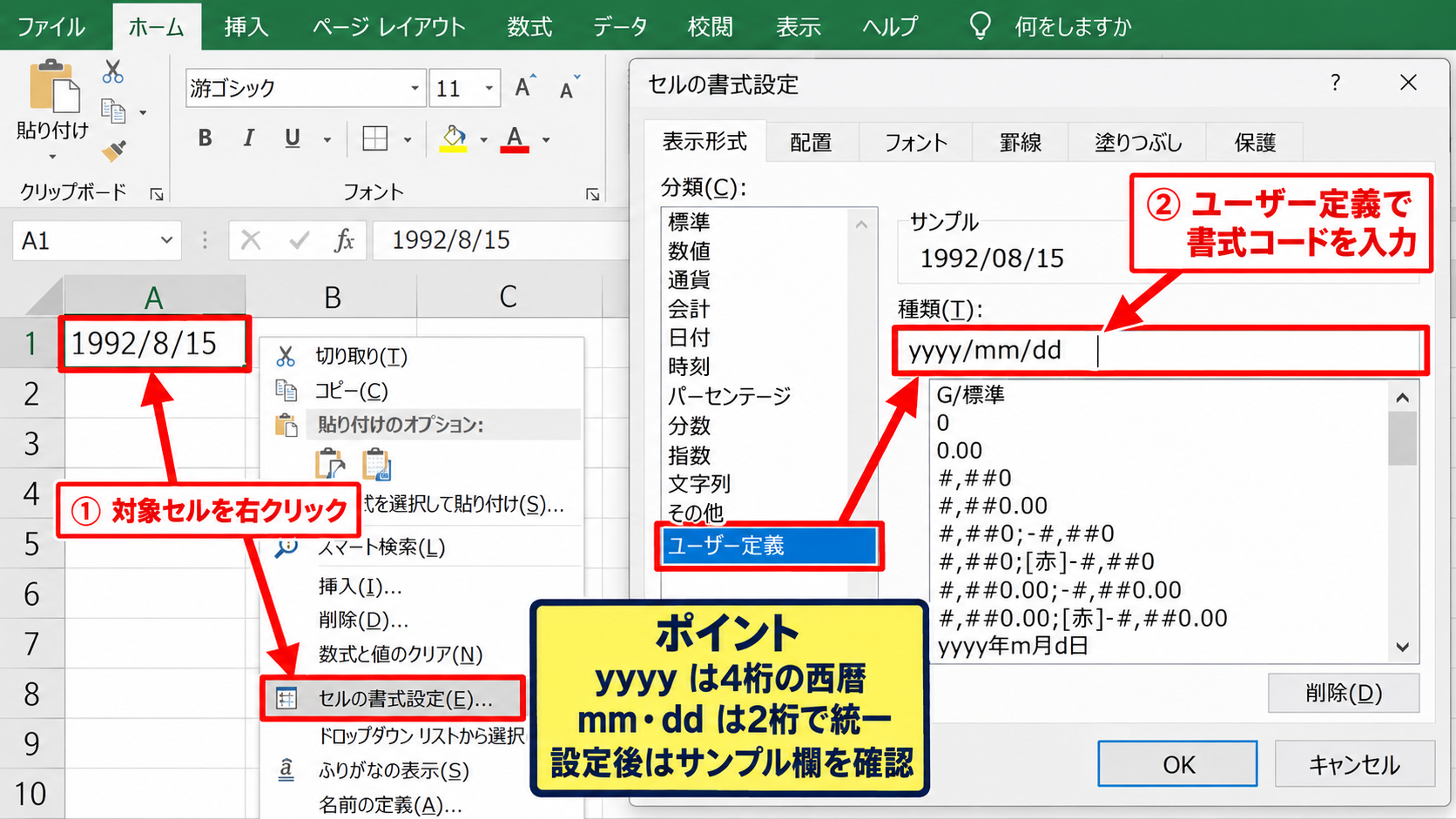Apply the yellow fill color bucket

coord(453,138)
